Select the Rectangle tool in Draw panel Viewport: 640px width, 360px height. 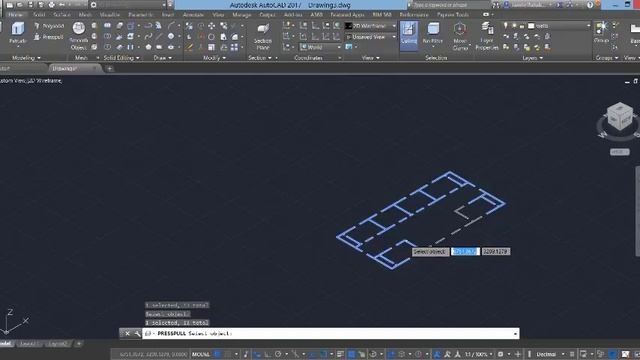(159, 47)
